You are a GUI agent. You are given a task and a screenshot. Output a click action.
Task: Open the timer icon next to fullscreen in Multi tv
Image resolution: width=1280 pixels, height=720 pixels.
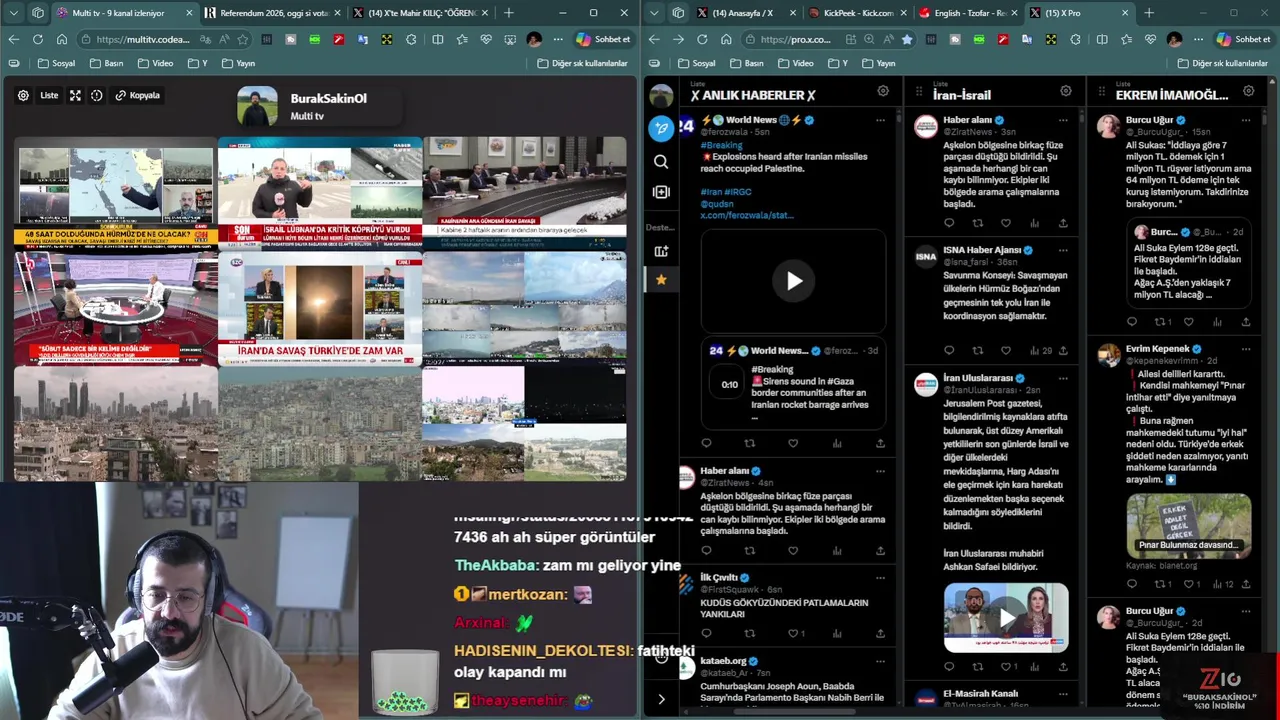click(97, 96)
